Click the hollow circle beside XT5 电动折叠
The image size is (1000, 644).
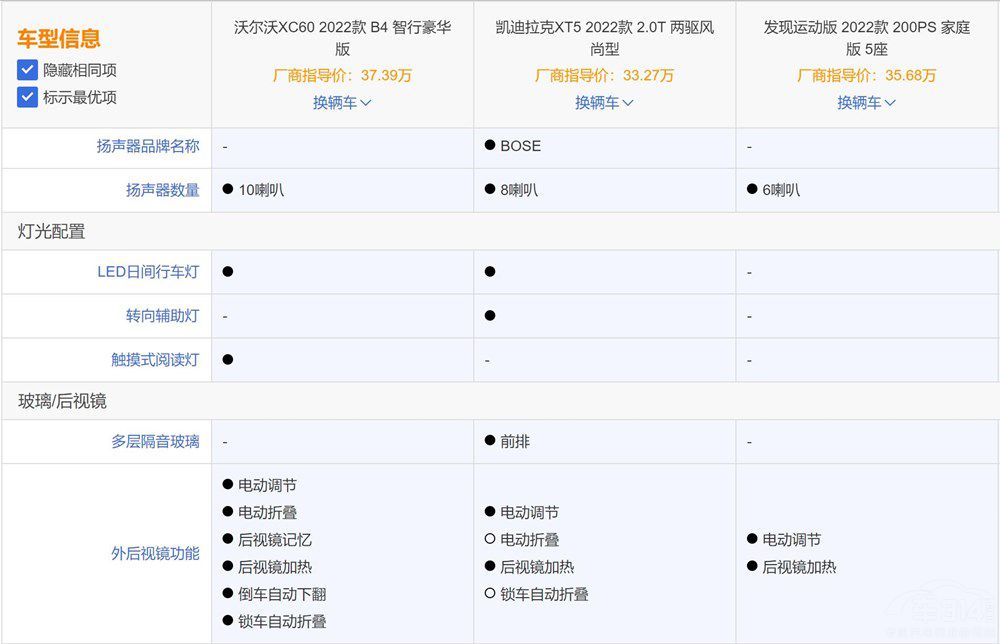490,540
